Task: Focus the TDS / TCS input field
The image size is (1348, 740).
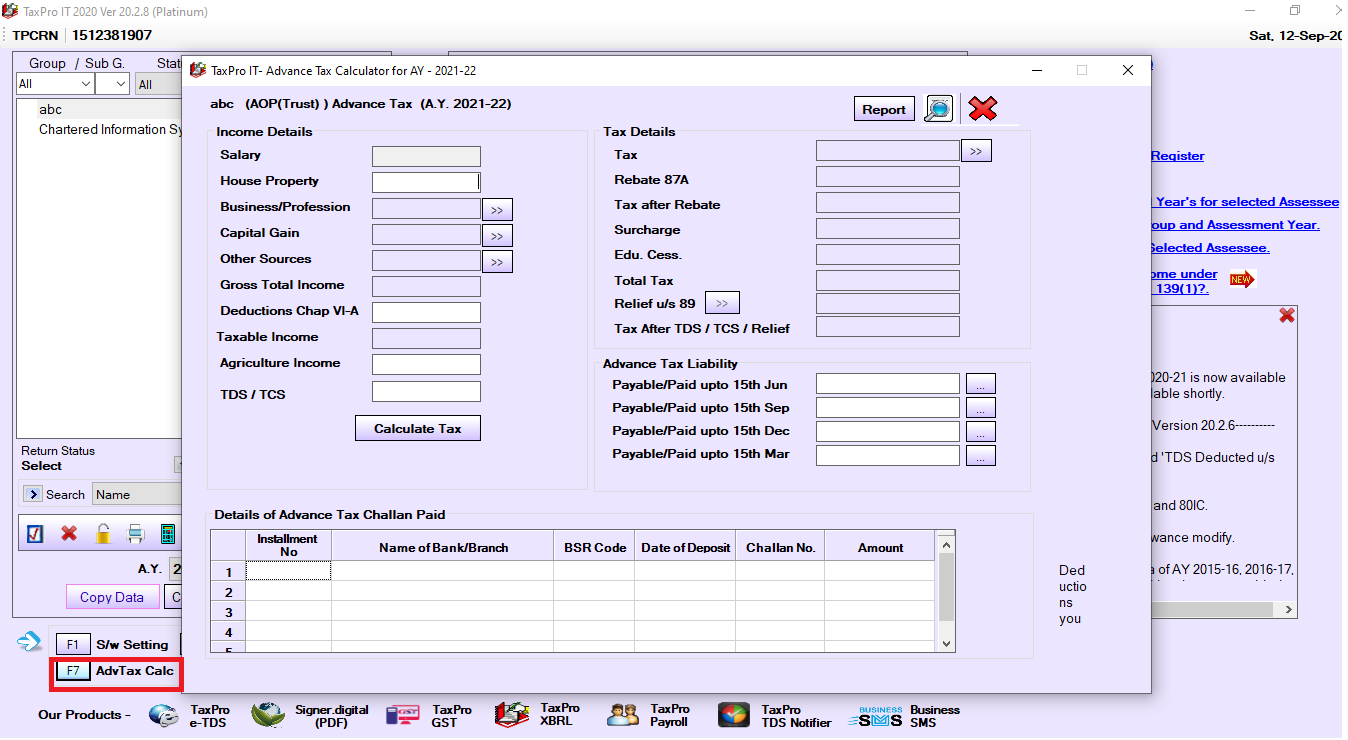Action: click(426, 392)
